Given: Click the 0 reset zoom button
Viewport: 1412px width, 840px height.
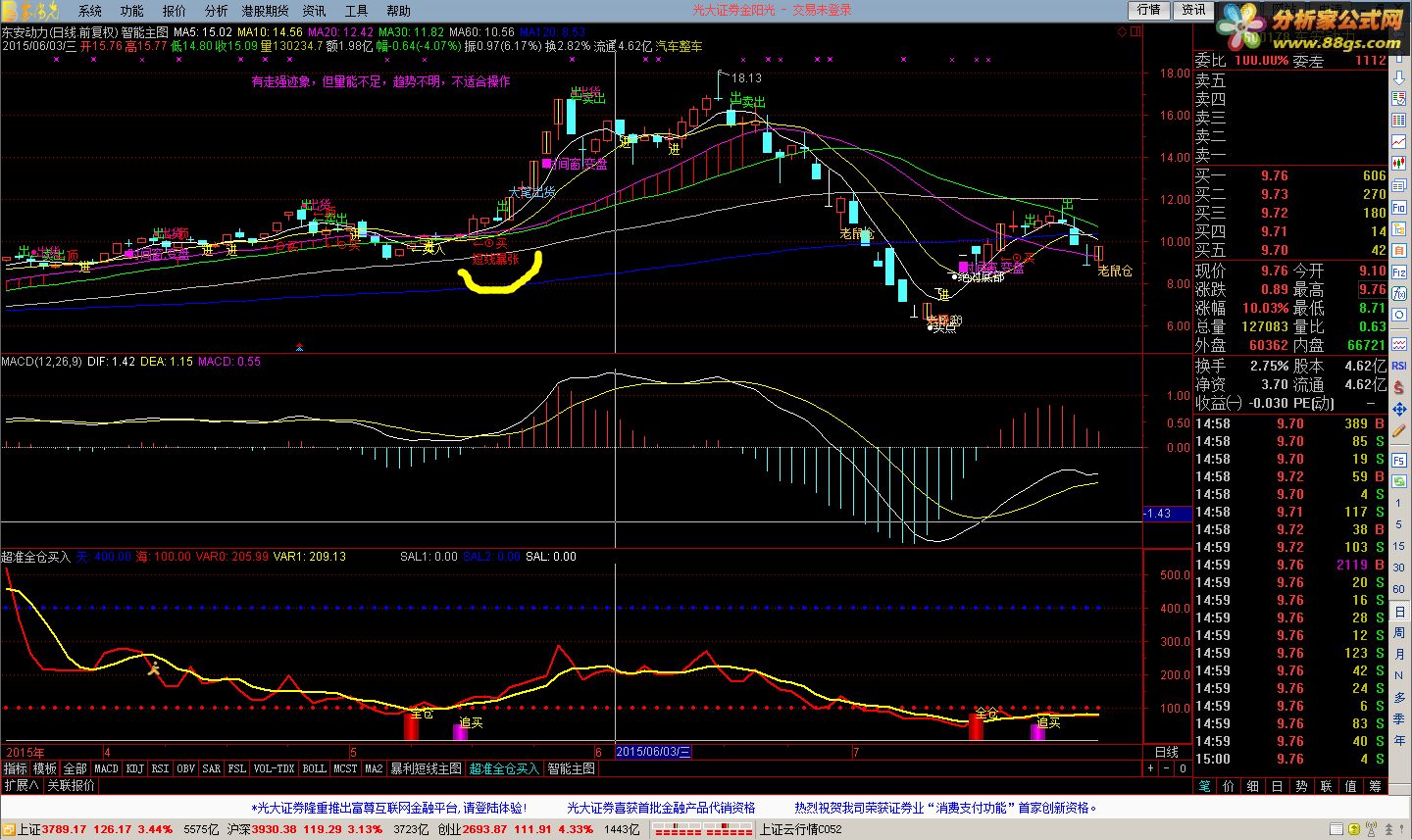Looking at the screenshot, I should [1183, 768].
